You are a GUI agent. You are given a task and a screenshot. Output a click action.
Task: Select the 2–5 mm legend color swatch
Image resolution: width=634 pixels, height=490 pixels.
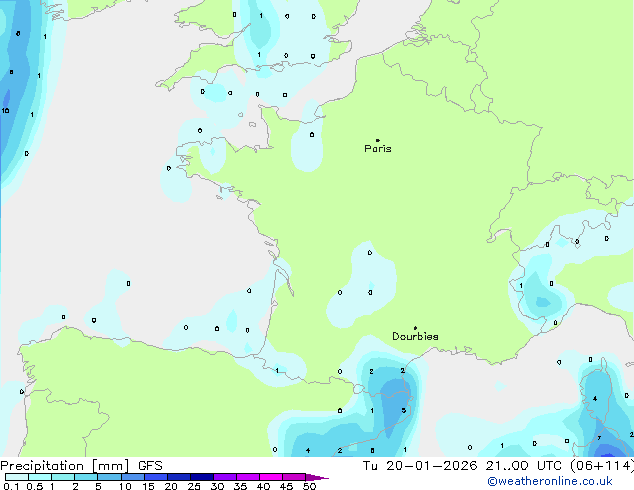point(86,477)
